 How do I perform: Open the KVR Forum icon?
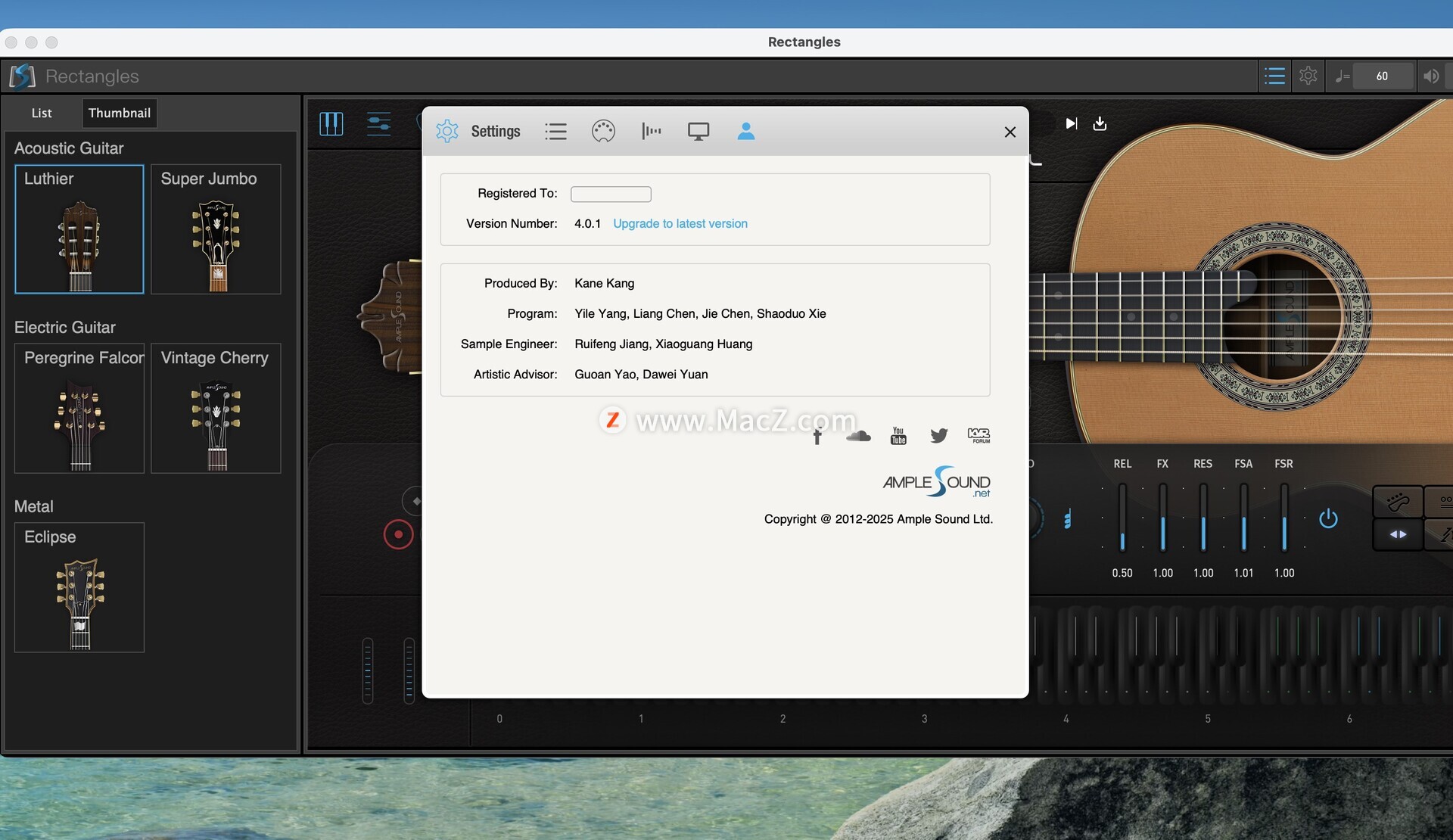coord(979,436)
